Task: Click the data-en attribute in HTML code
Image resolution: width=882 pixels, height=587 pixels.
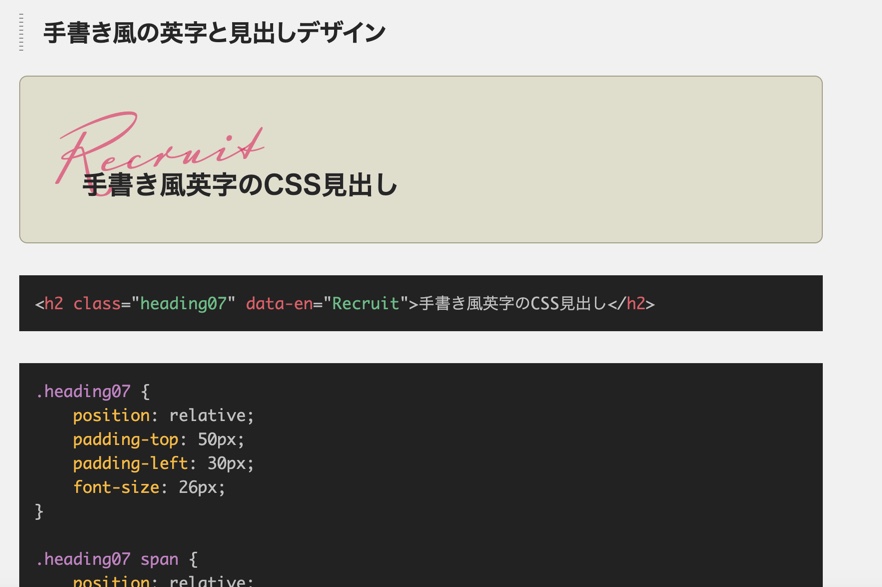Action: (x=279, y=304)
